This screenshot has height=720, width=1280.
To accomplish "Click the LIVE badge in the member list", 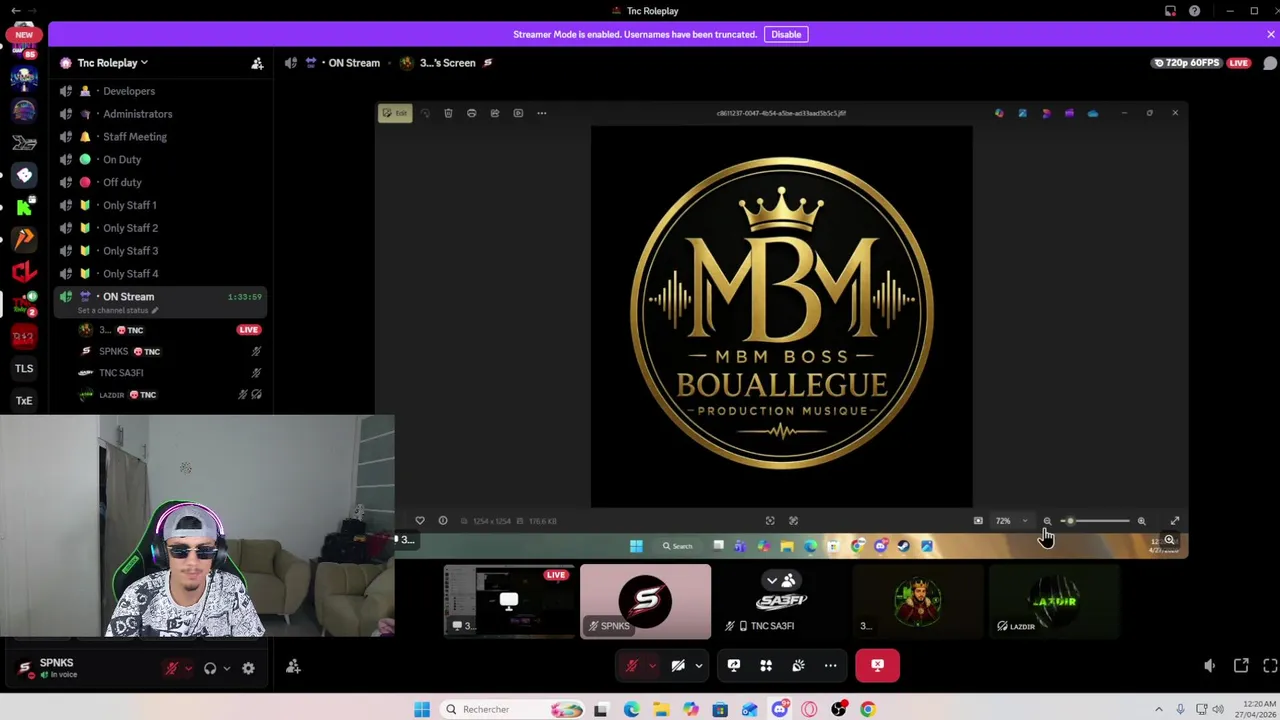I will tap(248, 330).
